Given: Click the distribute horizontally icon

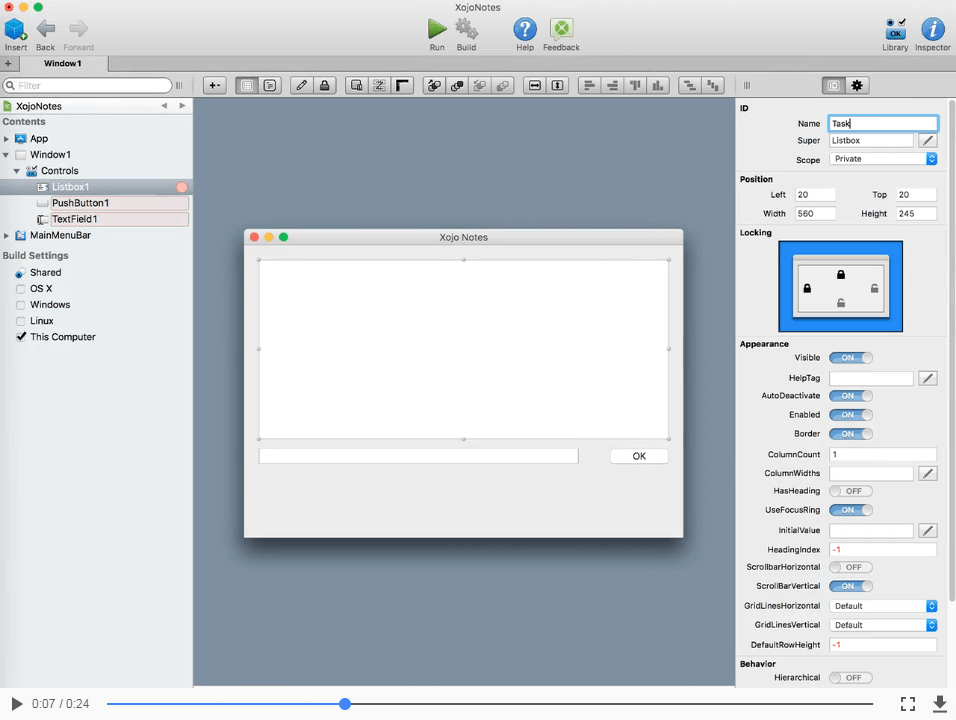Looking at the screenshot, I should click(x=690, y=85).
